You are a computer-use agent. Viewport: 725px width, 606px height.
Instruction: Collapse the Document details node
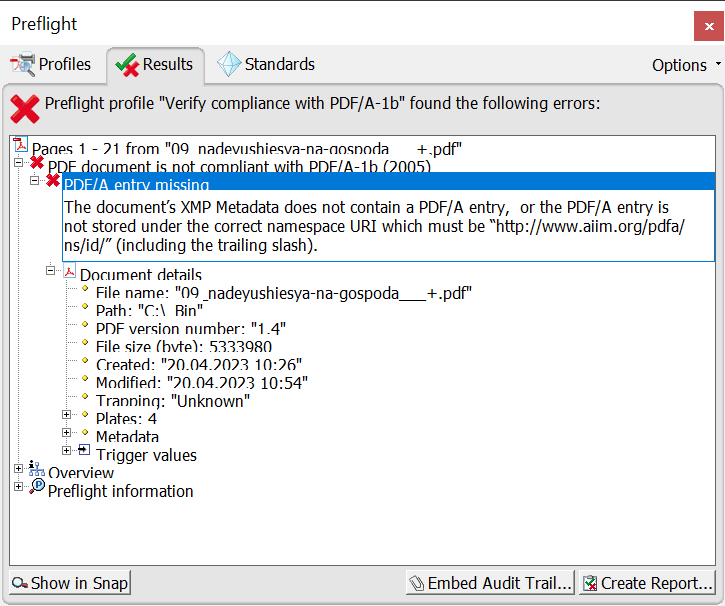(x=51, y=271)
